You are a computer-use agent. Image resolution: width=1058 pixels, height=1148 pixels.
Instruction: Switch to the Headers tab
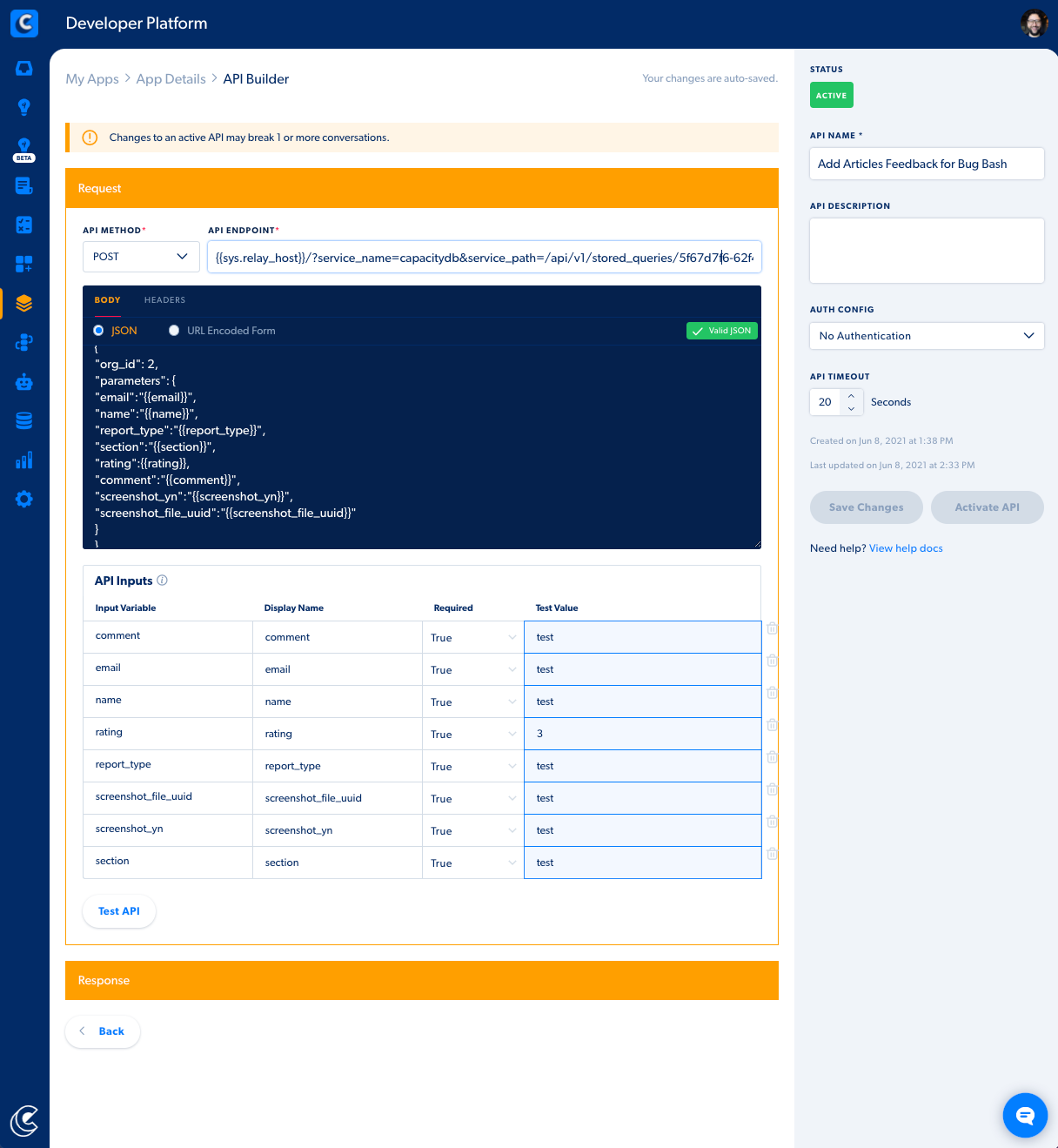click(x=164, y=300)
